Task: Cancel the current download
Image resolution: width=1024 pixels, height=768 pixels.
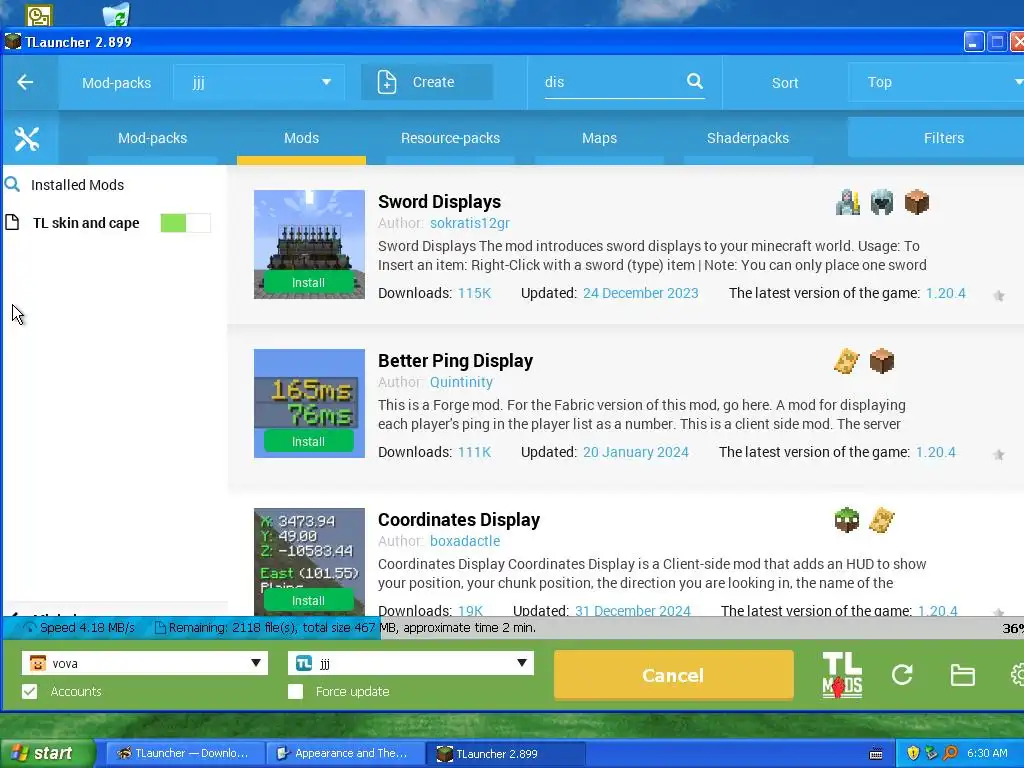Action: 673,675
